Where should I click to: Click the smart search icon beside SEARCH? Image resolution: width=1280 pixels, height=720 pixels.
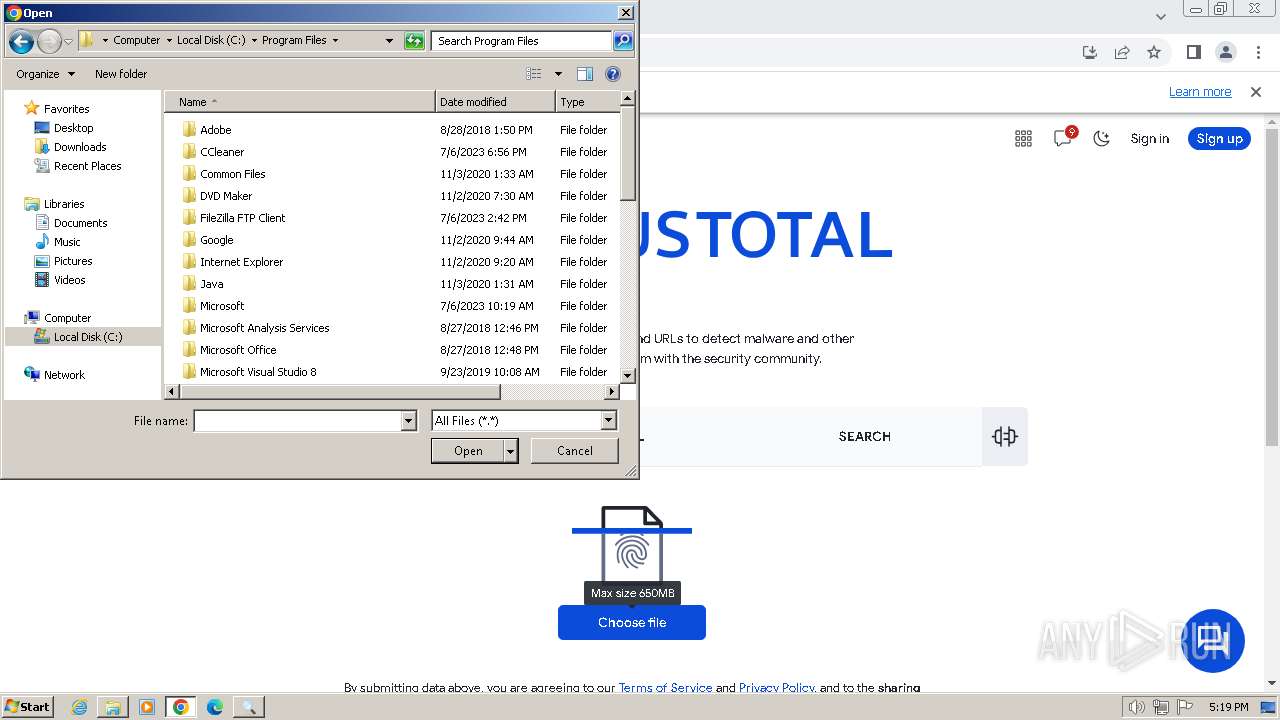pyautogui.click(x=1005, y=436)
